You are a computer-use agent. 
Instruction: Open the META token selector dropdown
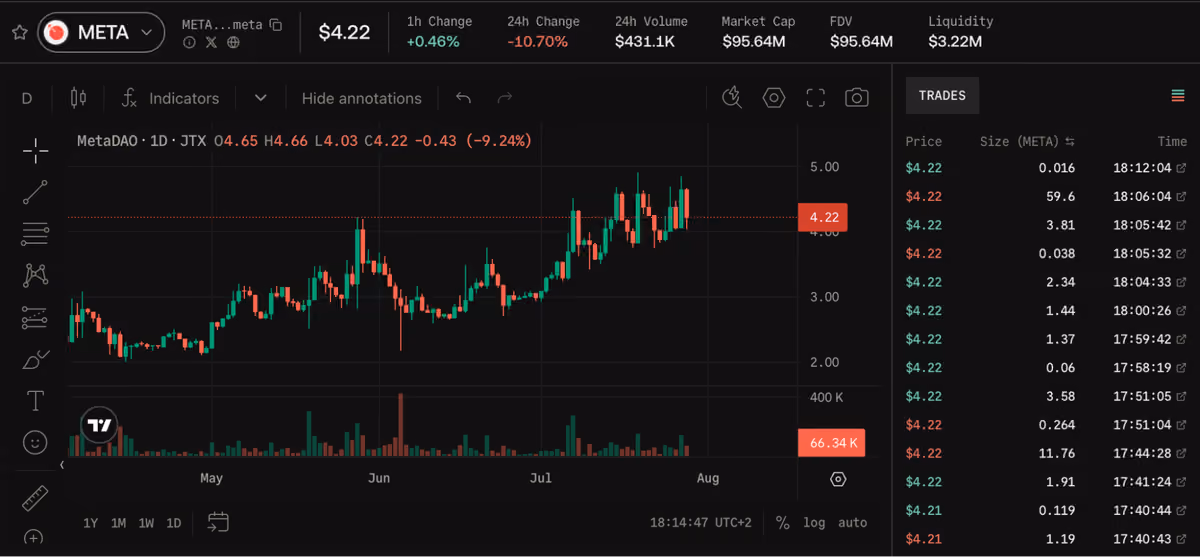(101, 32)
